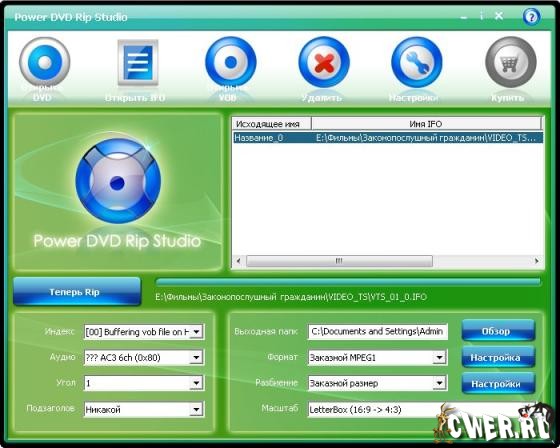This screenshot has height=448, width=560.
Task: Expand the Угол angle dropdown
Action: (196, 383)
